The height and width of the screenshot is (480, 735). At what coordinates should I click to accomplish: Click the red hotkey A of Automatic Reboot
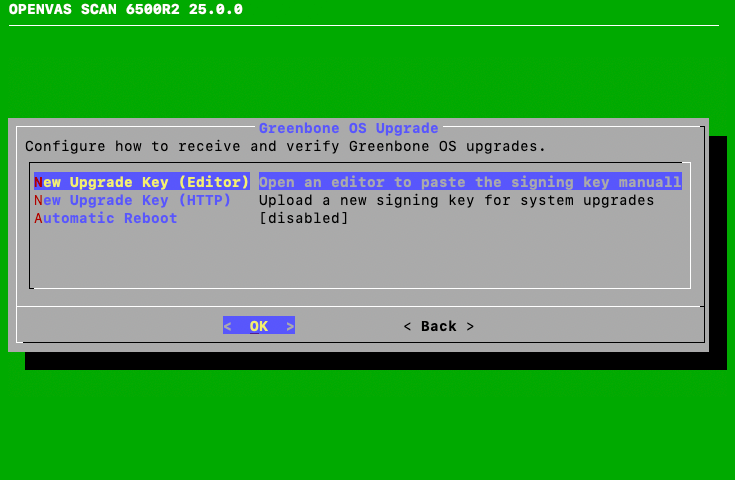38,218
